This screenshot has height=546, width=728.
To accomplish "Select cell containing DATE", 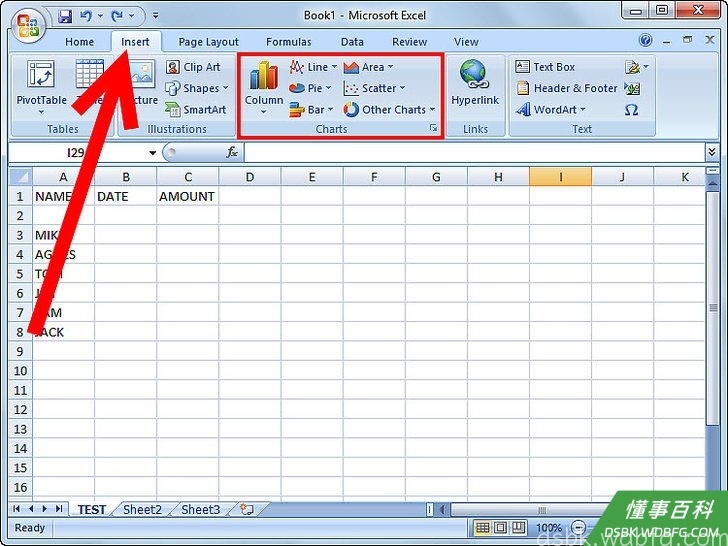I will [x=125, y=196].
